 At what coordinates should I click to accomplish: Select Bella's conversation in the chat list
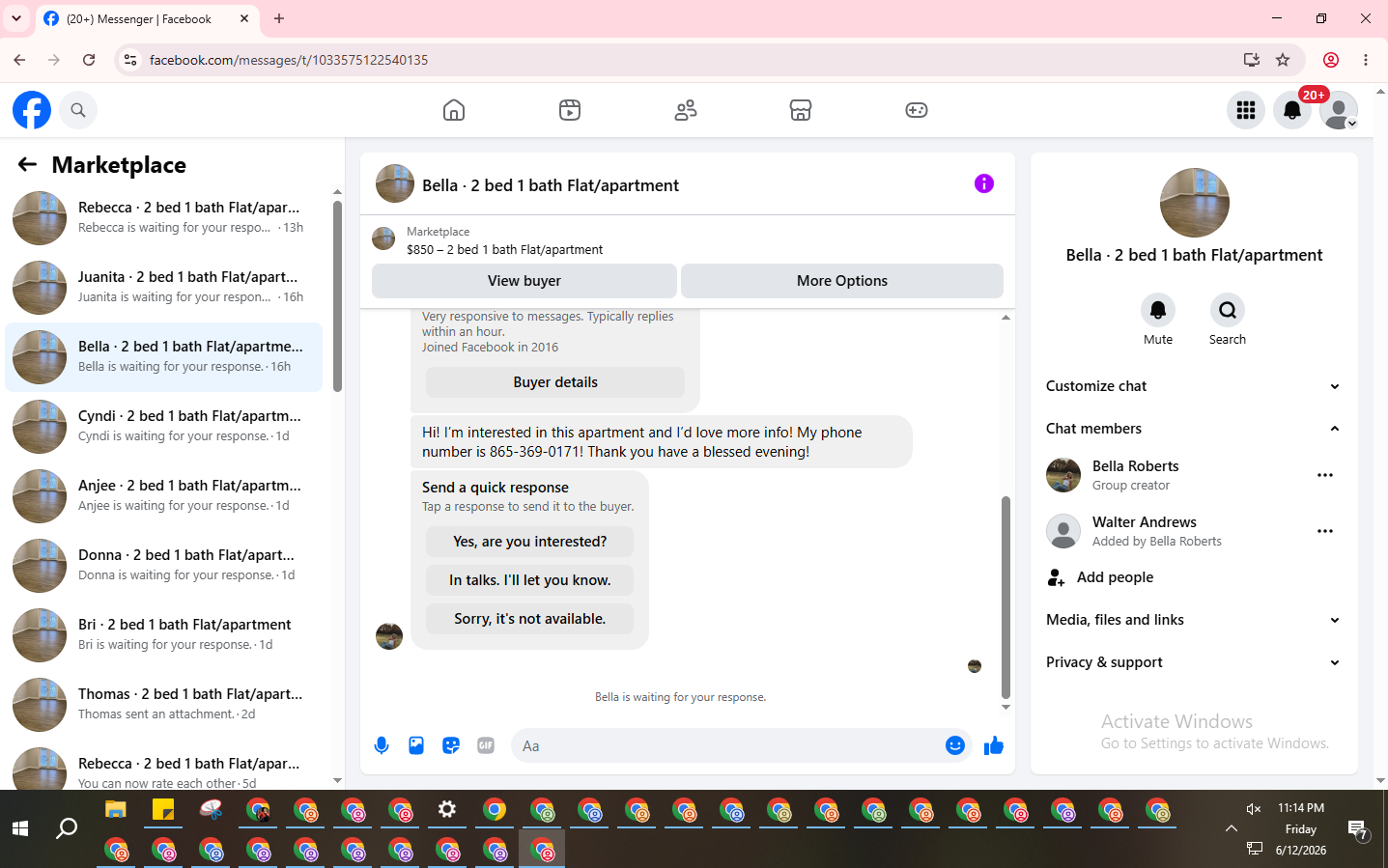click(164, 357)
